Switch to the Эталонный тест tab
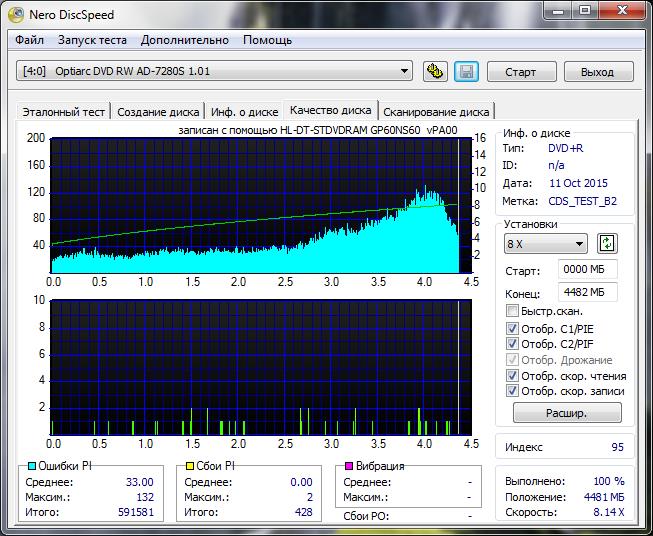Viewport: 653px width, 536px height. pos(64,112)
